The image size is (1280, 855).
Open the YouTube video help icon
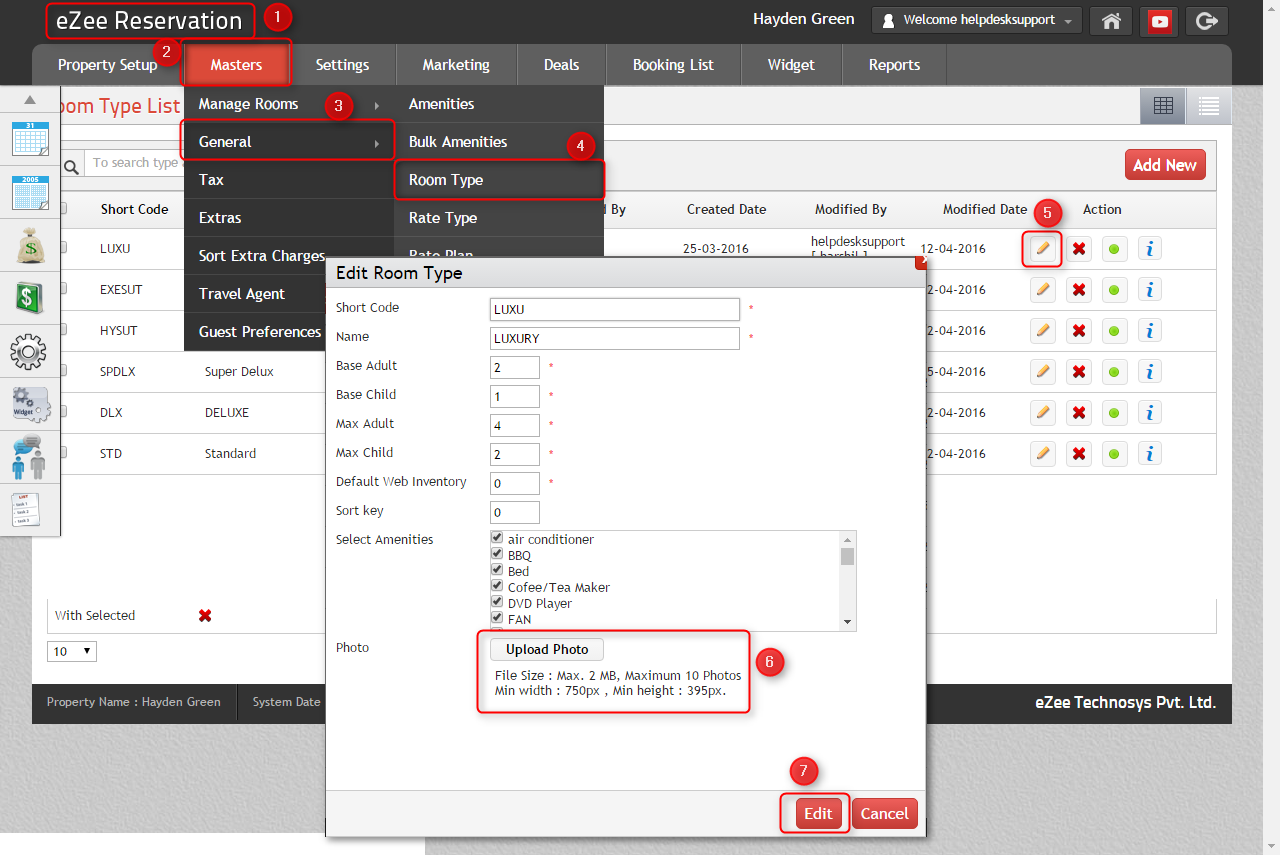[x=1160, y=20]
